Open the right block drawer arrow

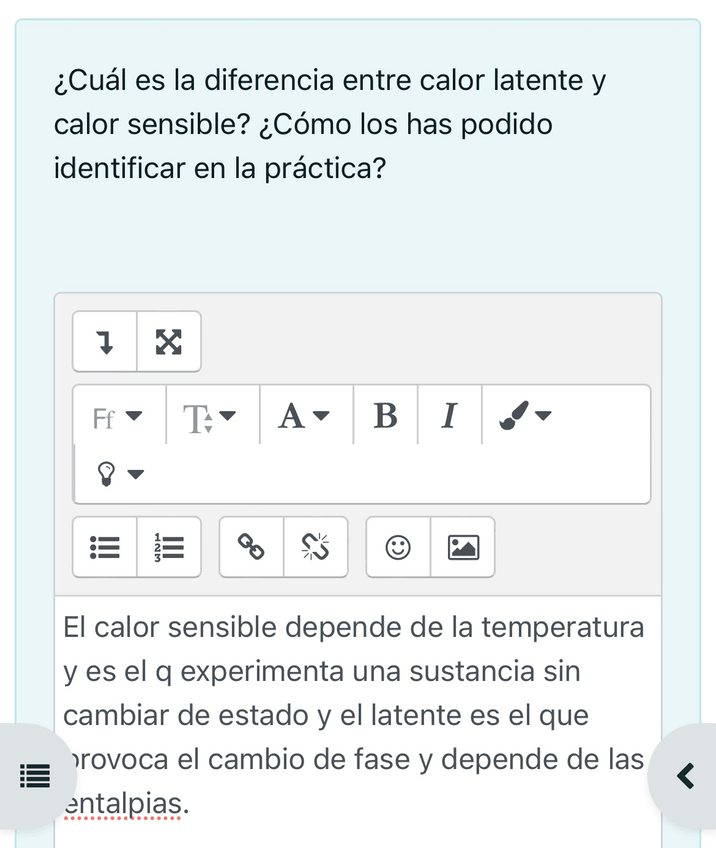point(686,775)
